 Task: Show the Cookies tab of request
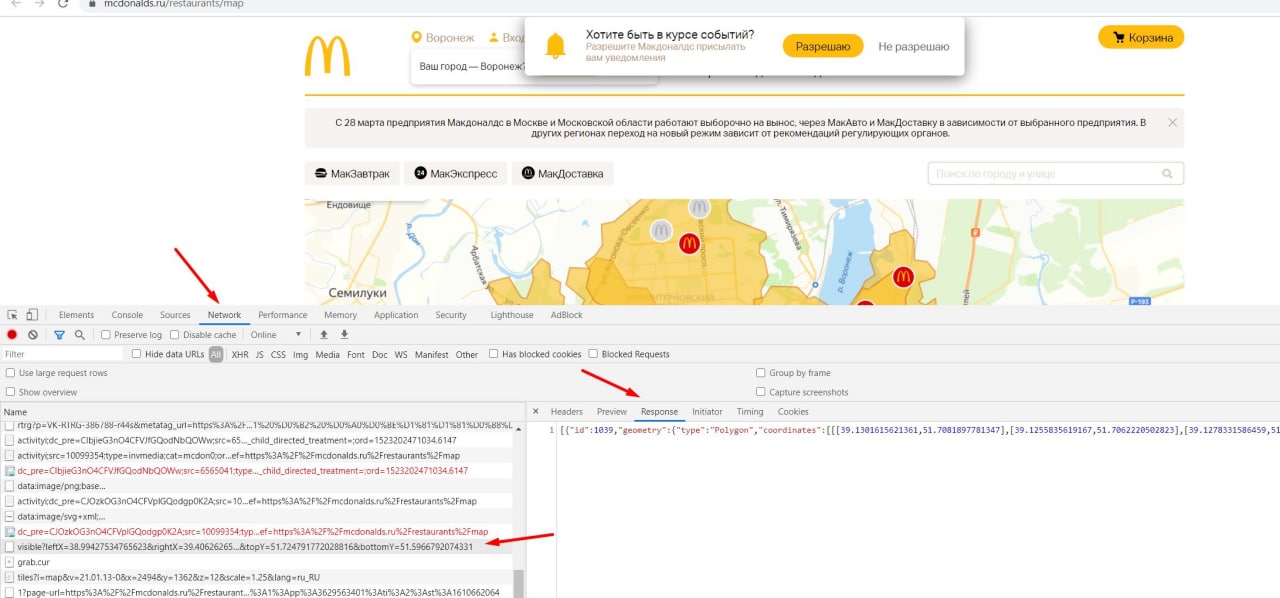click(793, 412)
